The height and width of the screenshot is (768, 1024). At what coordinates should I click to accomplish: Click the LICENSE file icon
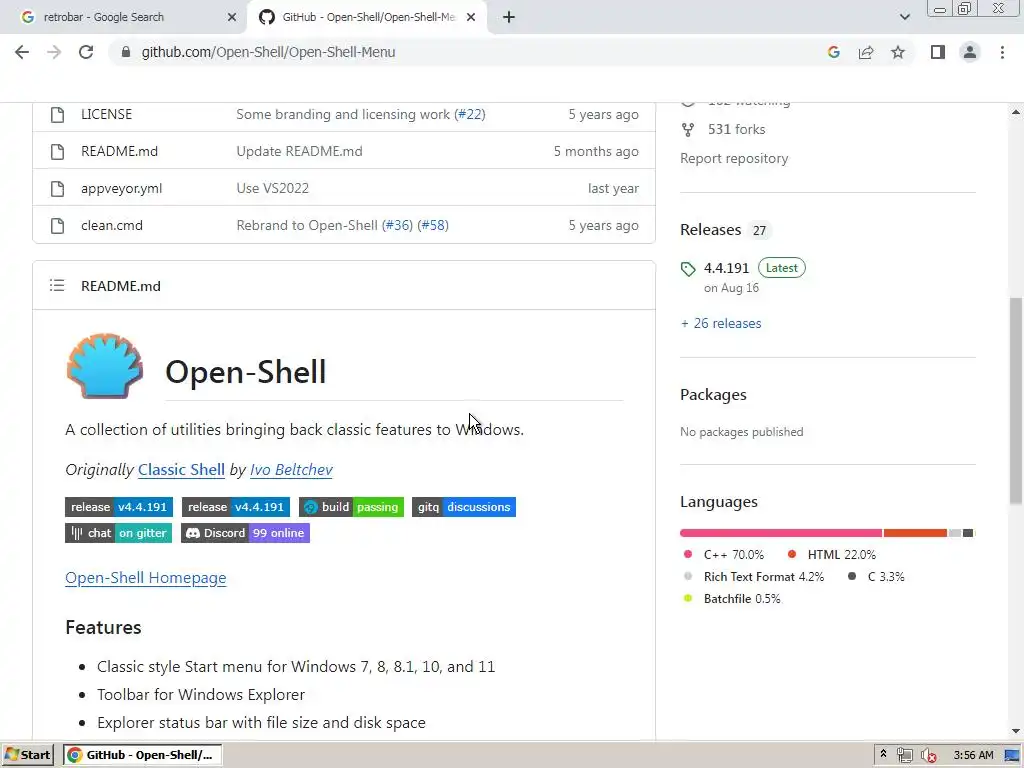[x=57, y=115]
